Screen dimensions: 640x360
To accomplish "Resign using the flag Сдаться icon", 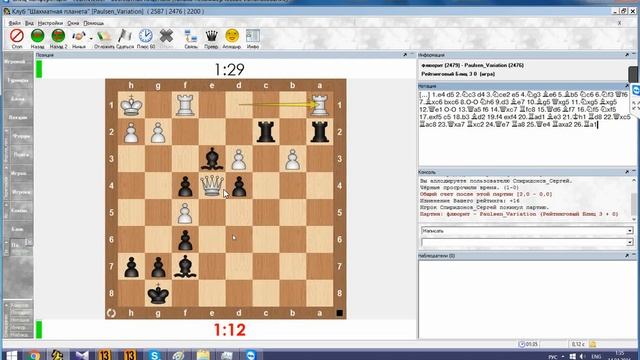I will 124,36.
